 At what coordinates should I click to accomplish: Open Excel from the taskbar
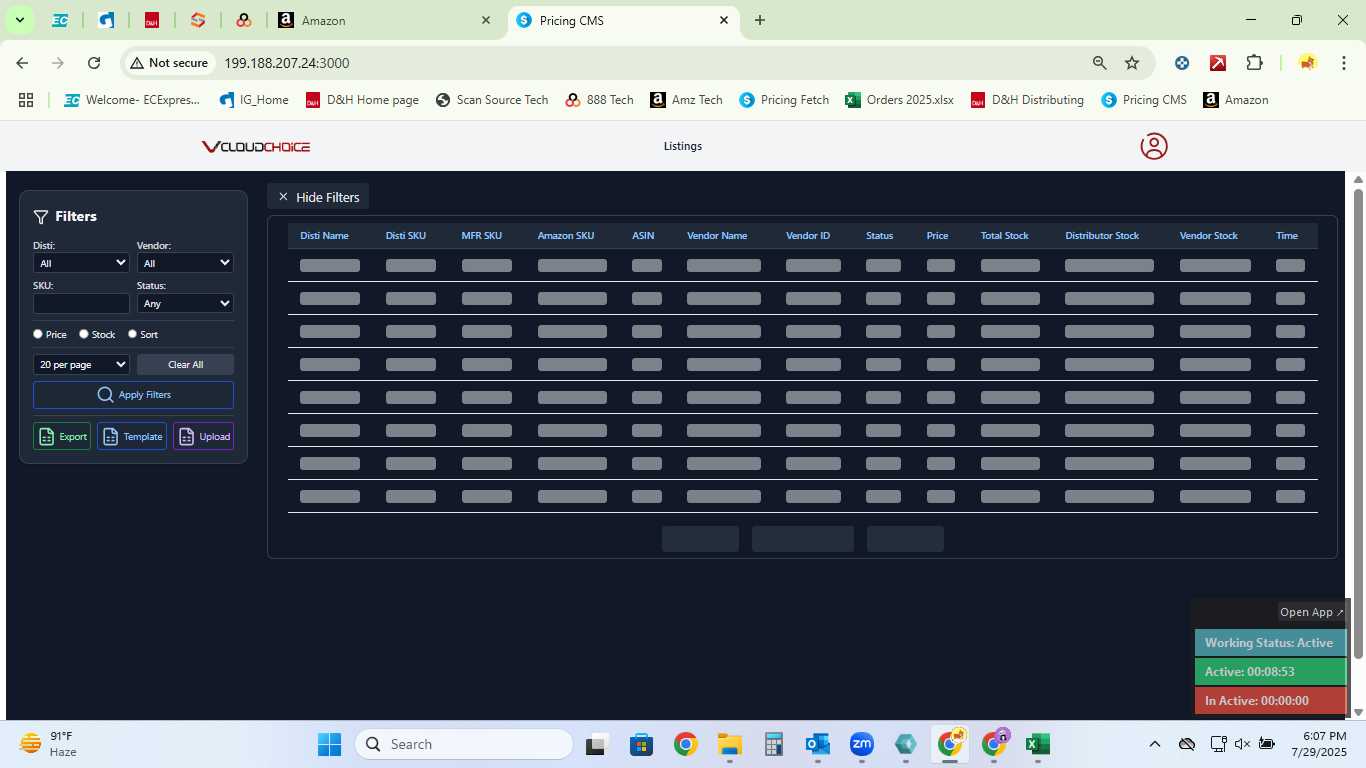(1037, 744)
